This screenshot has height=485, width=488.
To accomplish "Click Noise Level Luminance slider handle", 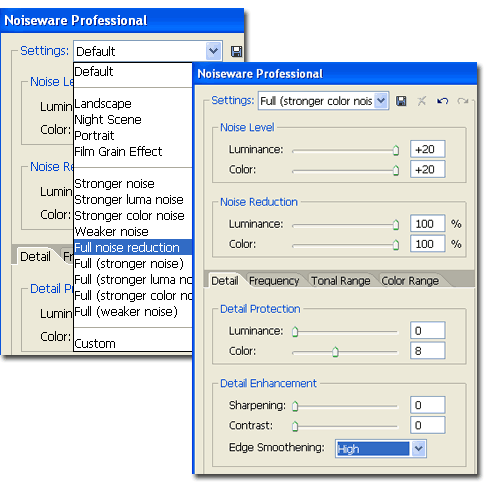I will click(396, 150).
